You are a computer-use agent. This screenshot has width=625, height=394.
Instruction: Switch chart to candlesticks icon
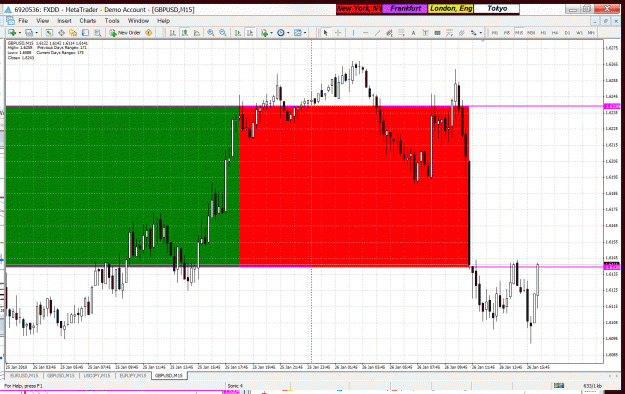pos(185,33)
